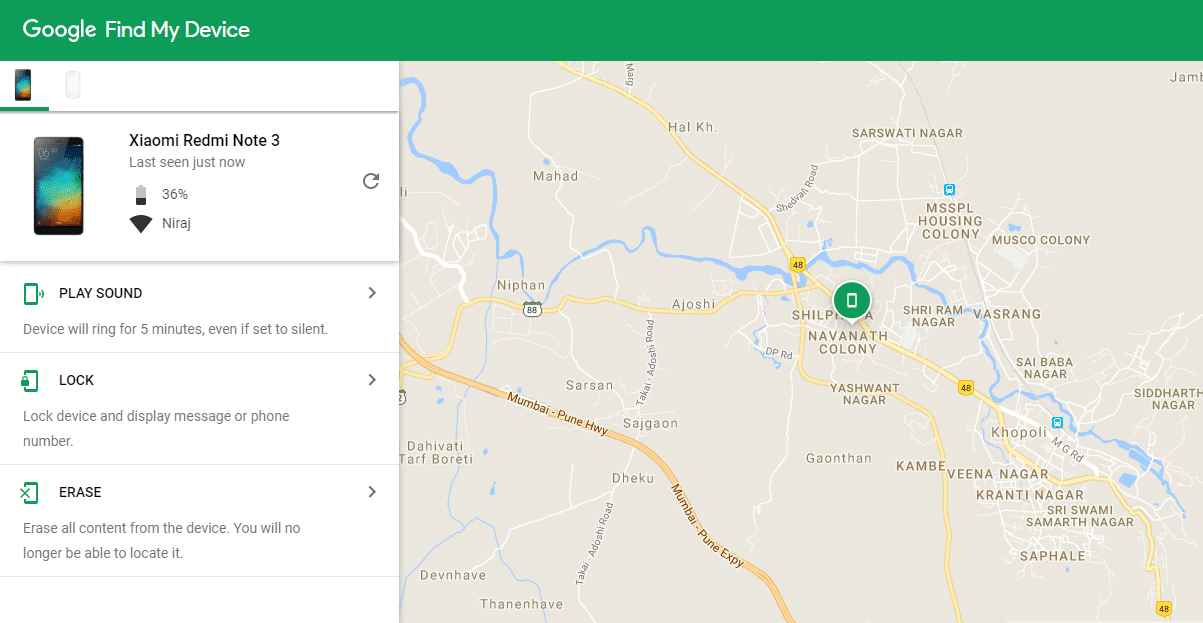Switch to the second greyed-out device tab
Image resolution: width=1203 pixels, height=623 pixels.
pyautogui.click(x=73, y=85)
